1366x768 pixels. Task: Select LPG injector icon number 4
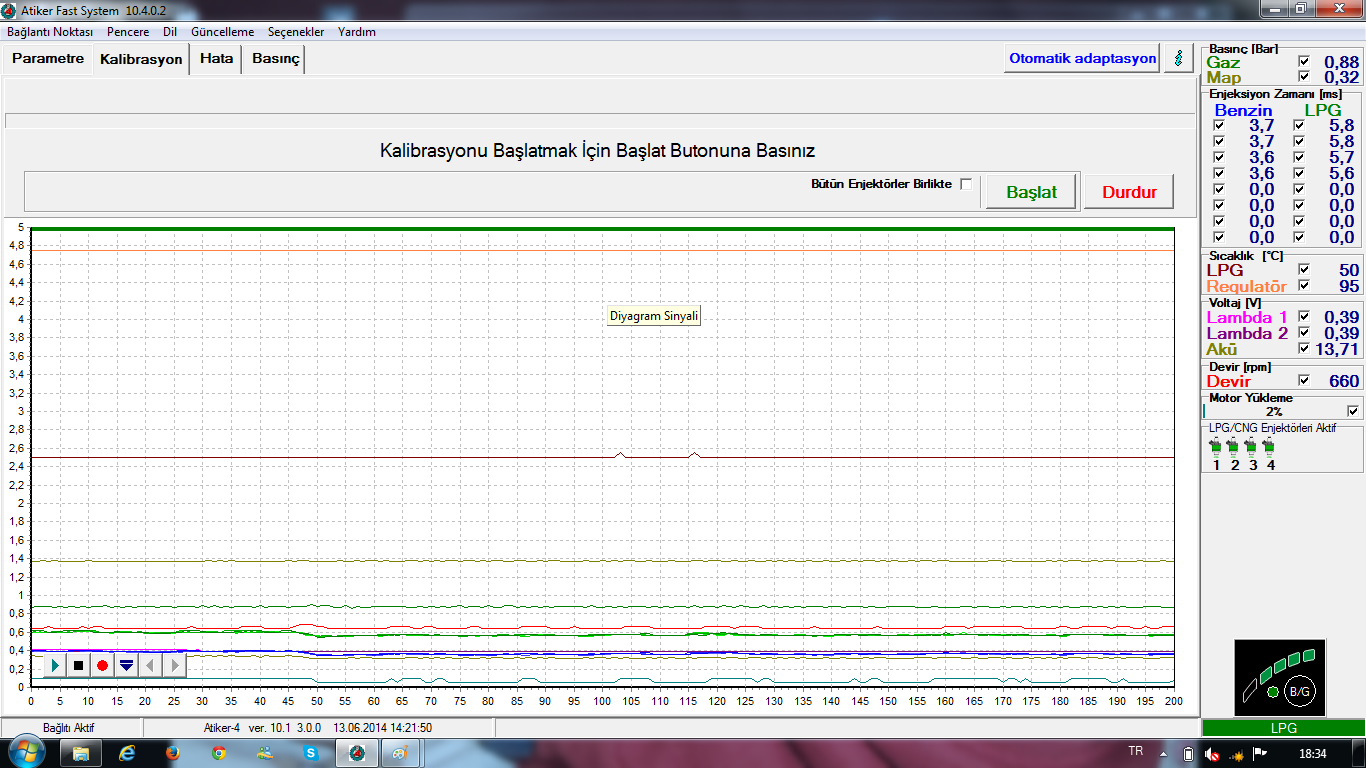point(1270,446)
